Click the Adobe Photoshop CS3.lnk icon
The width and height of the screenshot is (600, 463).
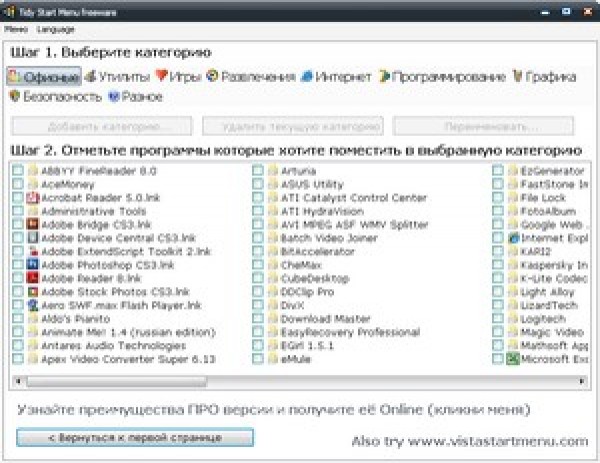click(33, 265)
